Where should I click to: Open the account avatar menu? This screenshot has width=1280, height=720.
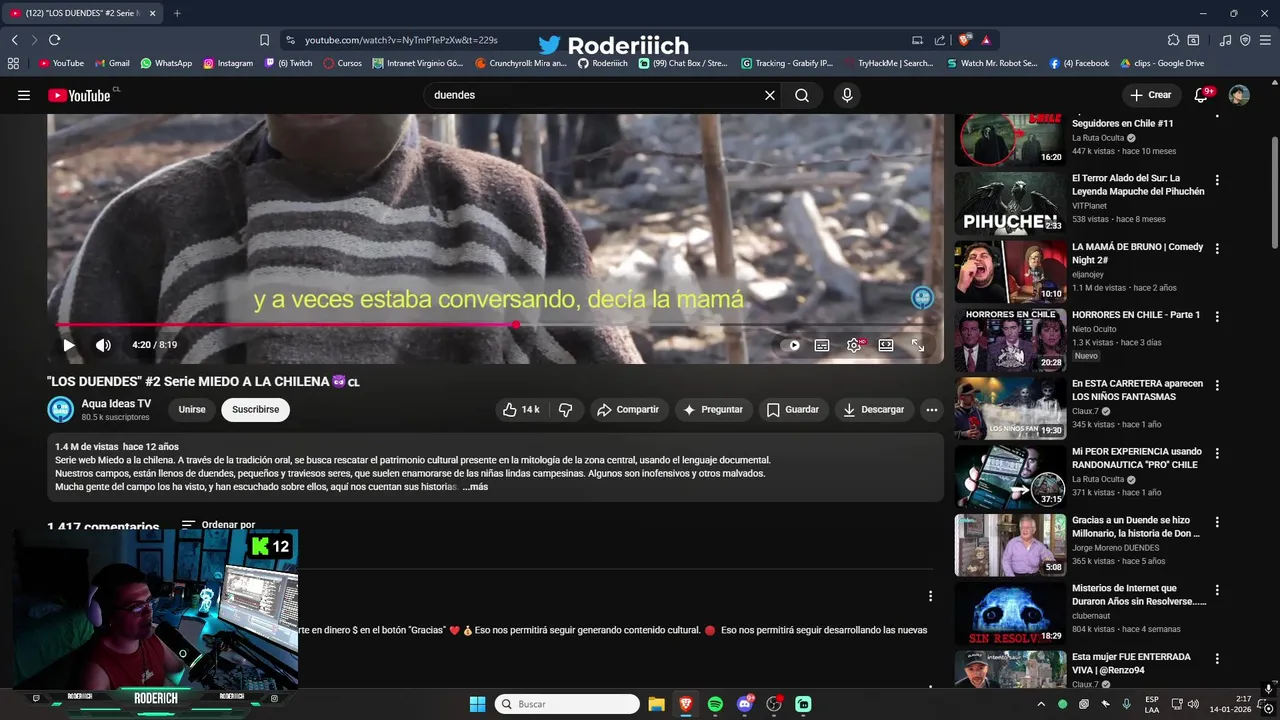[1239, 95]
